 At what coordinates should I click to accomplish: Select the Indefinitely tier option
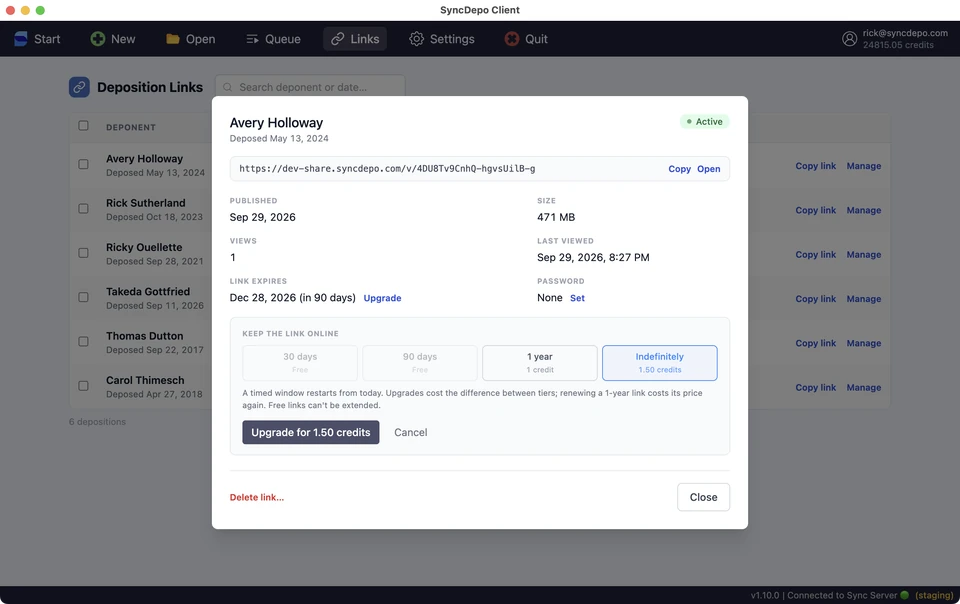click(659, 363)
